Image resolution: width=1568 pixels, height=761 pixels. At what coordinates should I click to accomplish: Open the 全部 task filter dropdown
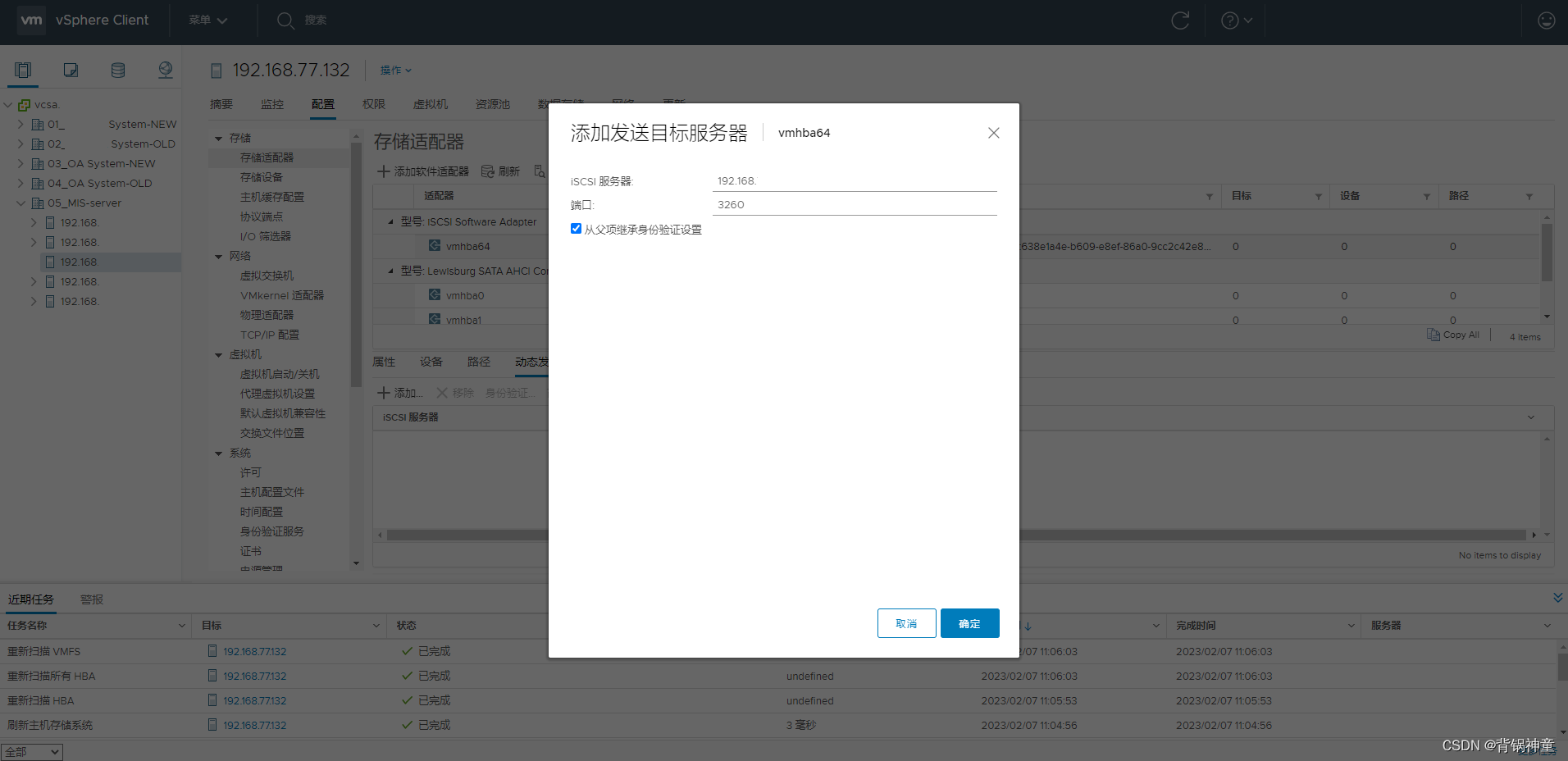coord(32,751)
